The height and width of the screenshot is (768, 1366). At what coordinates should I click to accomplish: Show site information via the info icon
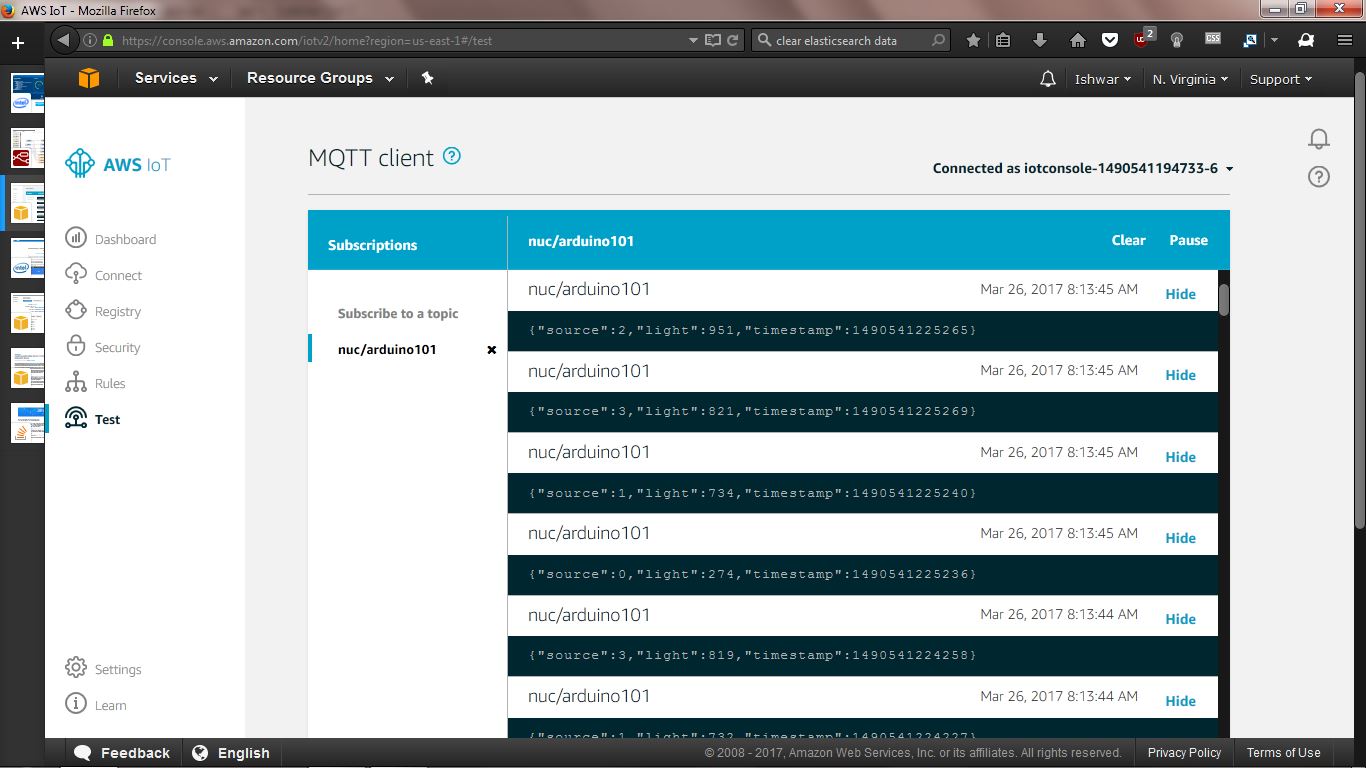[x=90, y=41]
